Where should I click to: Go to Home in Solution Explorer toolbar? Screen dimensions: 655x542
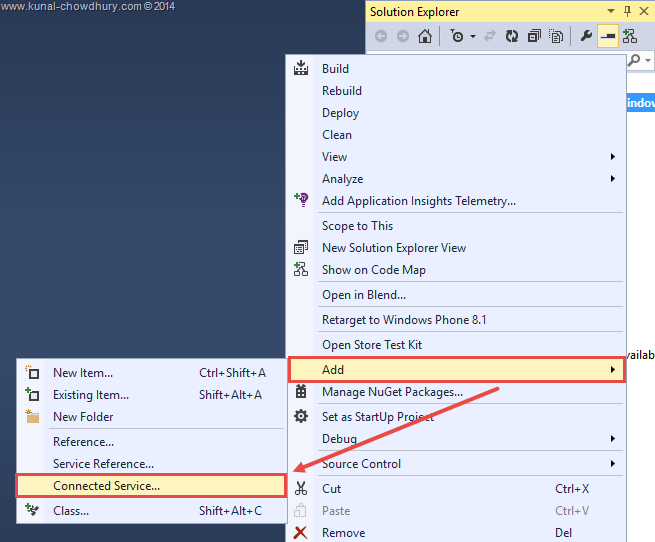click(425, 36)
